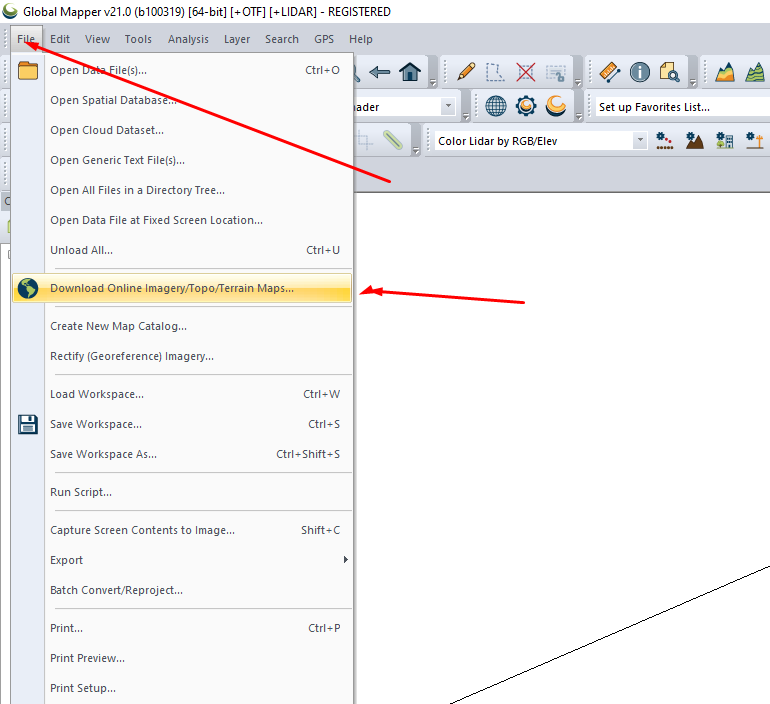The height and width of the screenshot is (704, 770).
Task: Expand the Export submenu arrow
Action: 346,560
